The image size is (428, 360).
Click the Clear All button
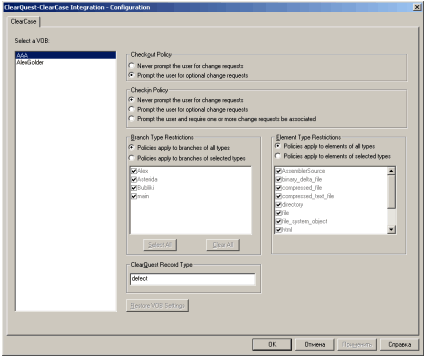[223, 245]
